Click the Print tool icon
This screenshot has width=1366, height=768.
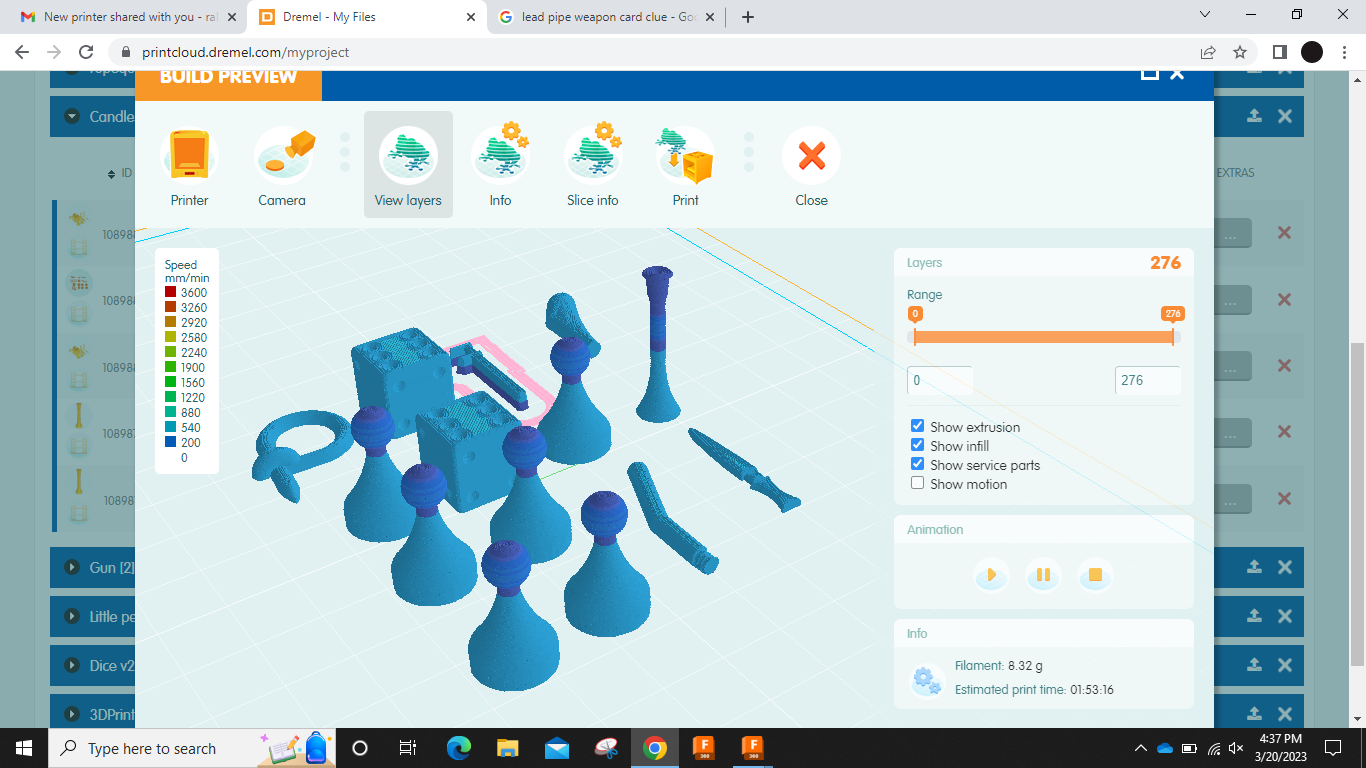685,165
